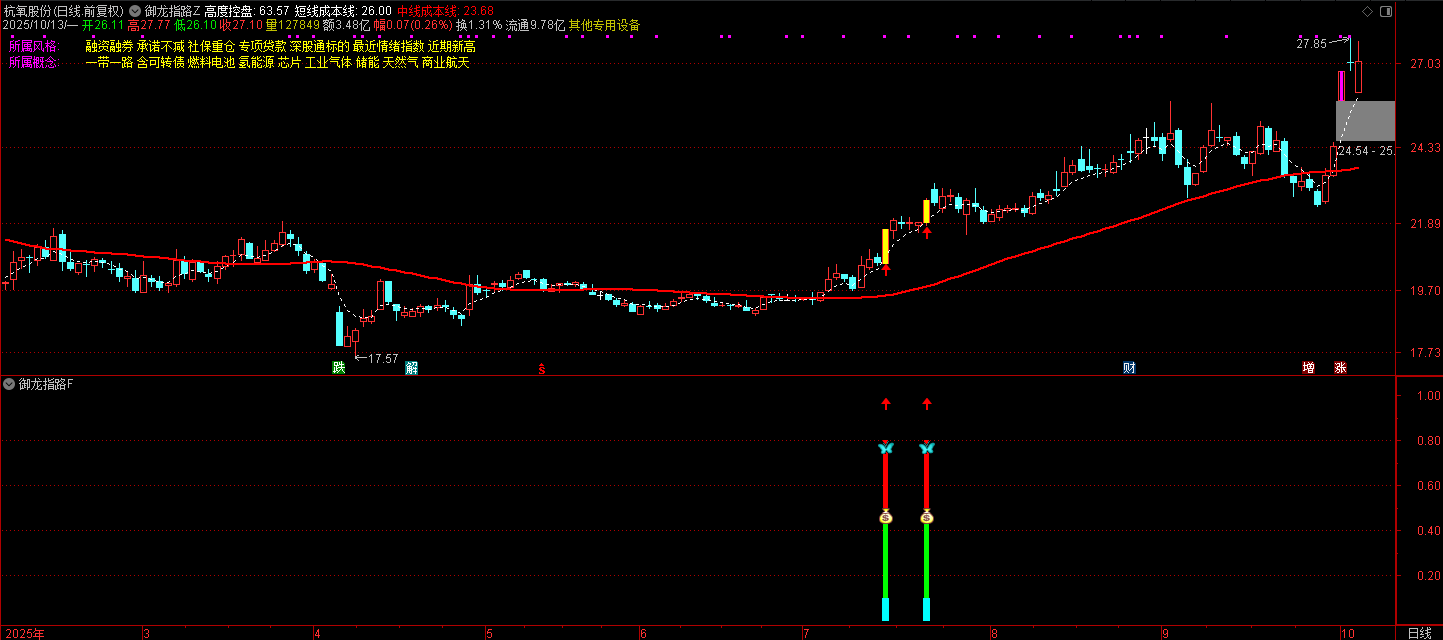Click the red 涨 event marker
1443x640 pixels.
click(x=1340, y=368)
